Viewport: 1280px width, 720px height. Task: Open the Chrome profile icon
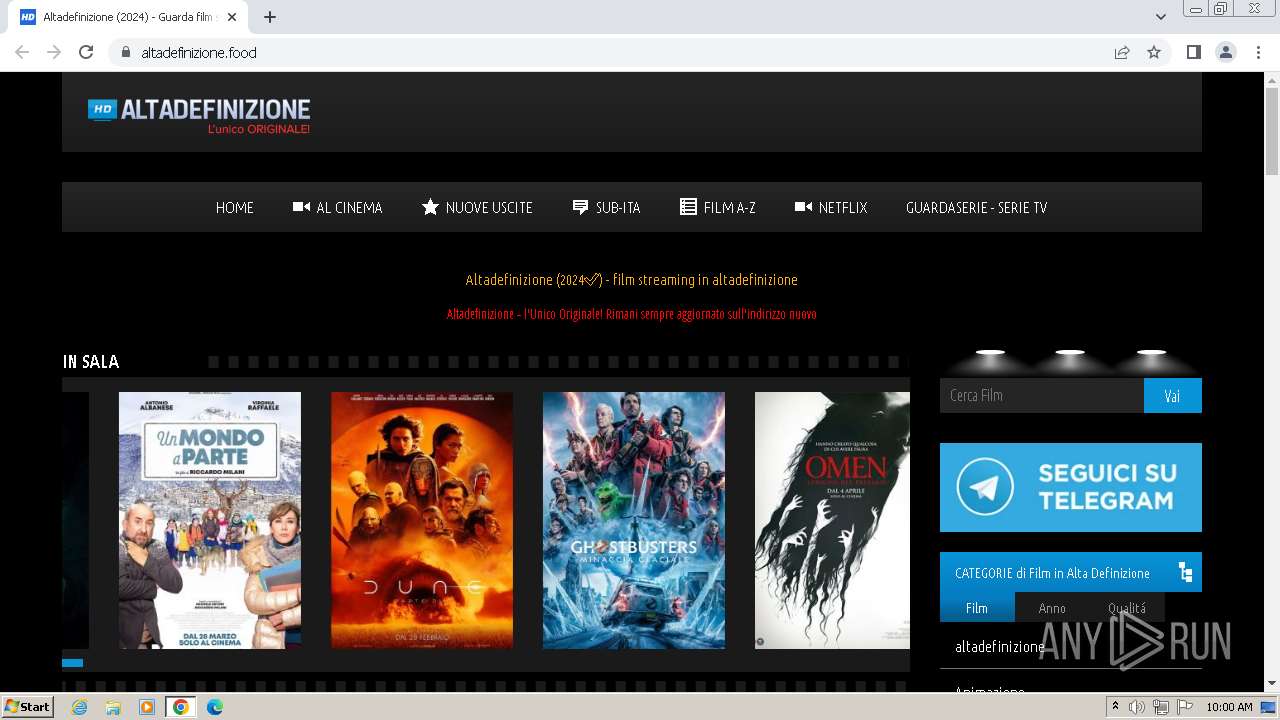(x=1226, y=52)
